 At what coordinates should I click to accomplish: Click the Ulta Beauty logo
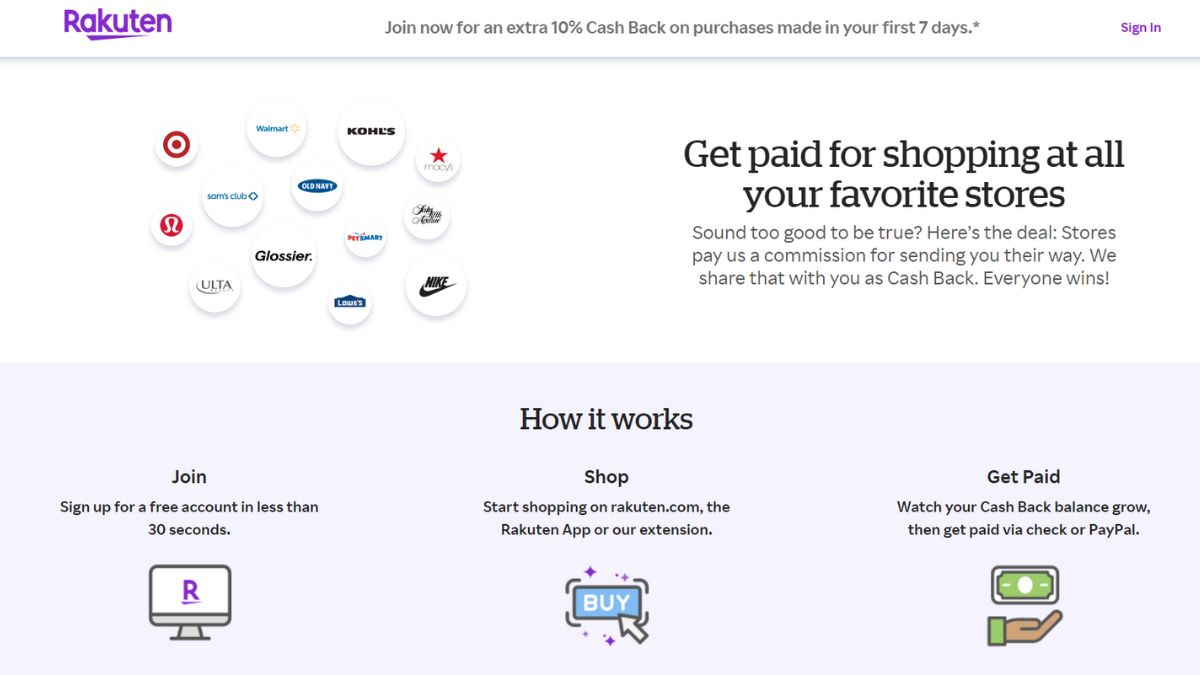click(214, 286)
